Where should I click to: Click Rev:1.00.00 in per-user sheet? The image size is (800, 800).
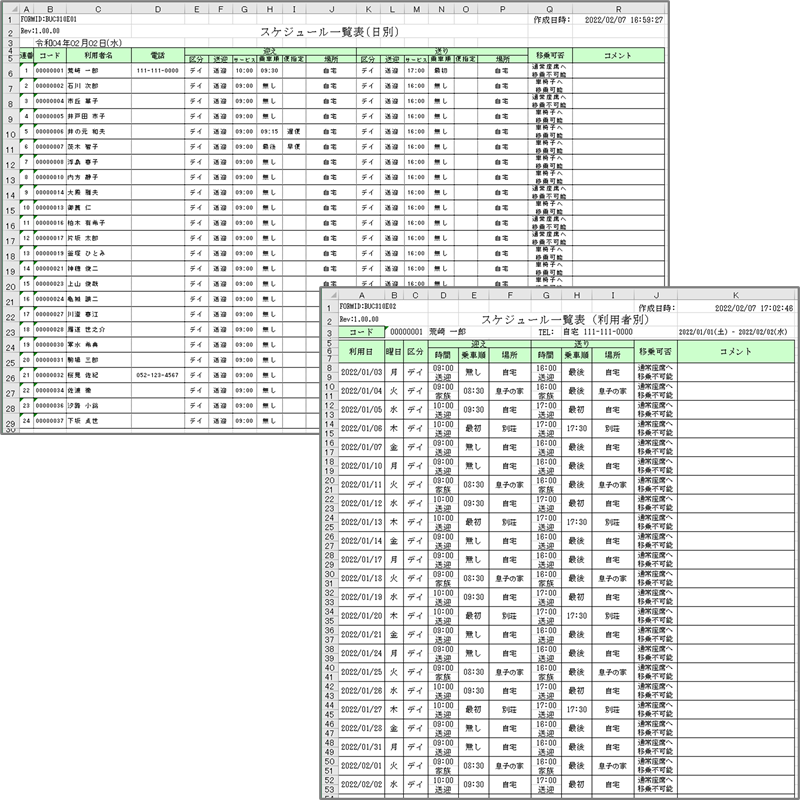(359, 319)
